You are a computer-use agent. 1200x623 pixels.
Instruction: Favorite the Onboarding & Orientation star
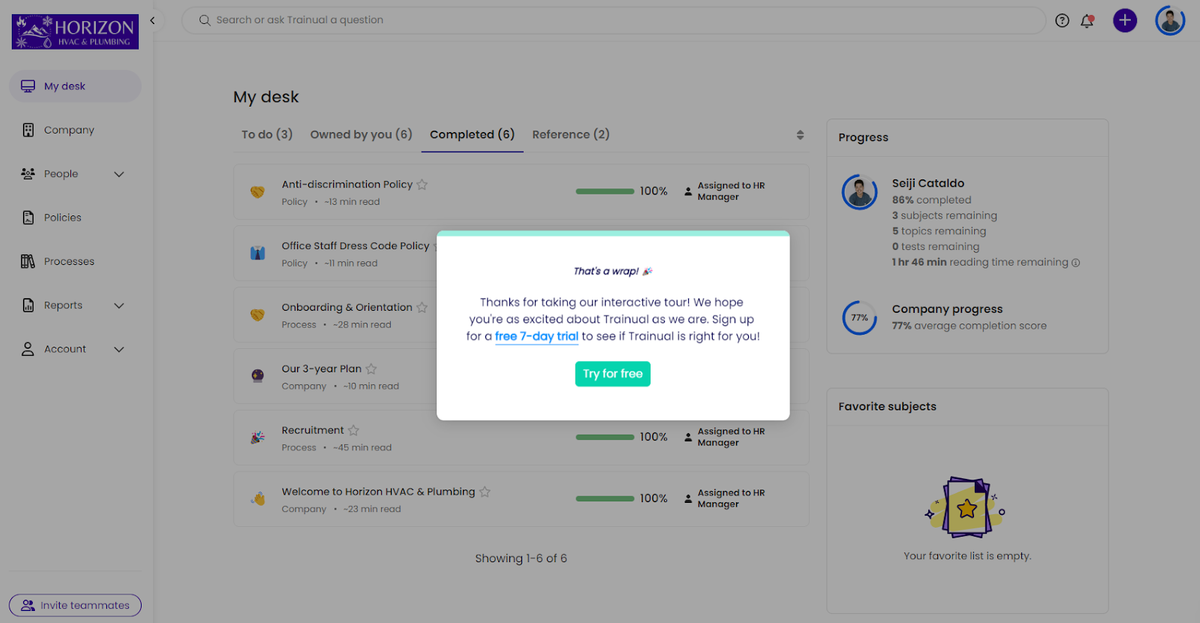[422, 307]
